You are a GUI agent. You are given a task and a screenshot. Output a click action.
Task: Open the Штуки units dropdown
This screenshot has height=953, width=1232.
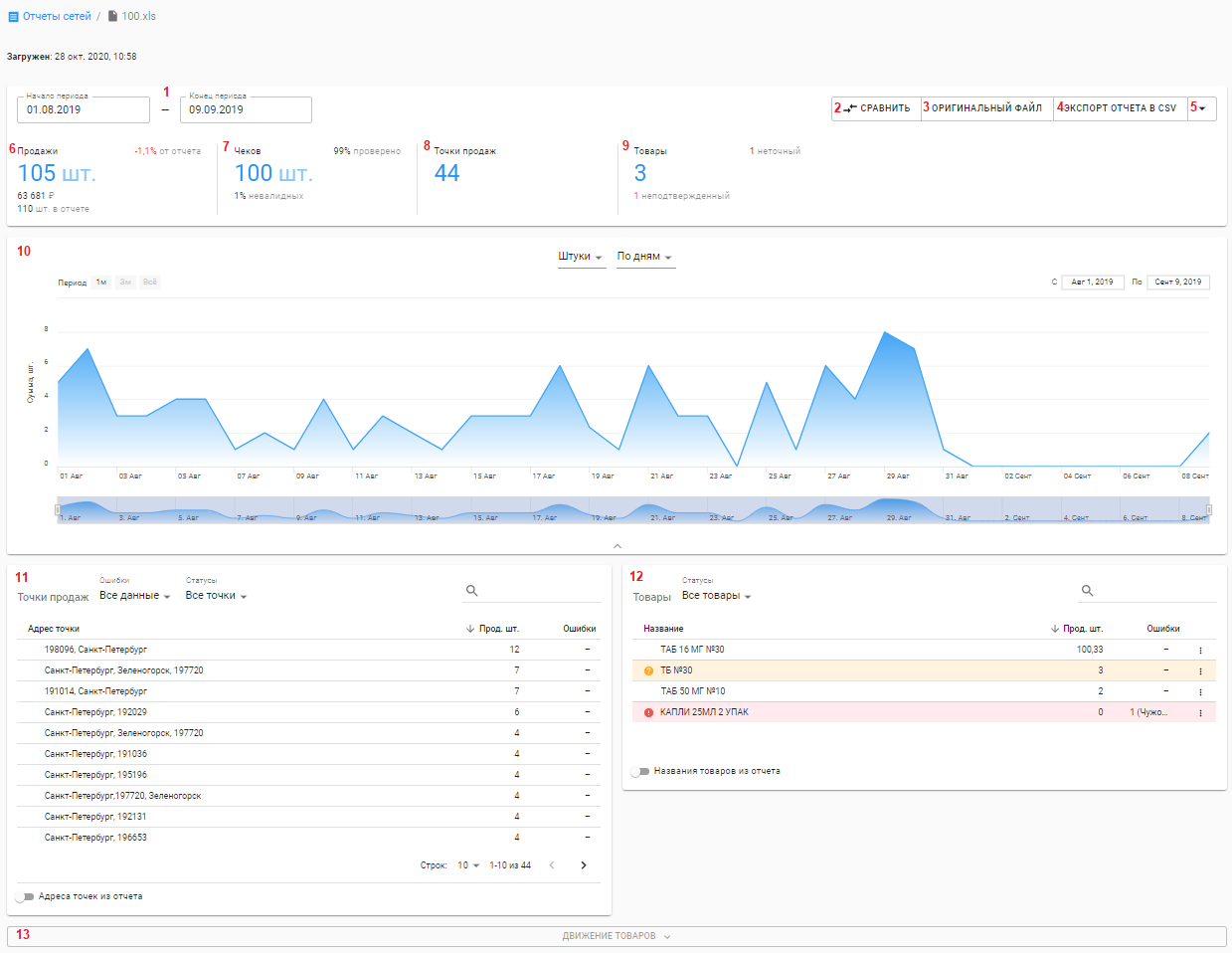point(581,257)
